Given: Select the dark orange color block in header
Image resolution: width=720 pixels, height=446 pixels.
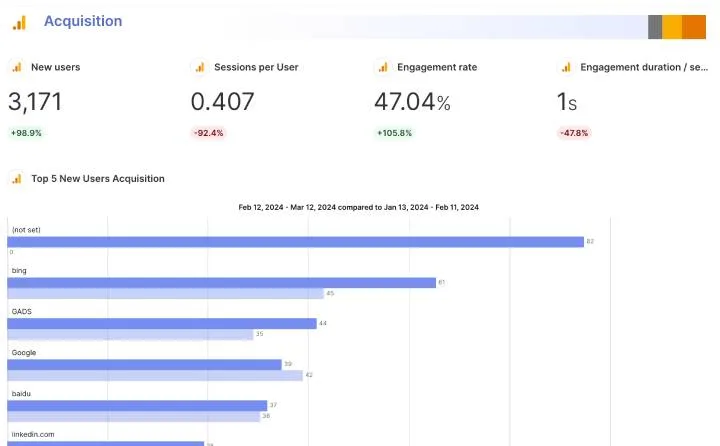Looking at the screenshot, I should [x=694, y=27].
